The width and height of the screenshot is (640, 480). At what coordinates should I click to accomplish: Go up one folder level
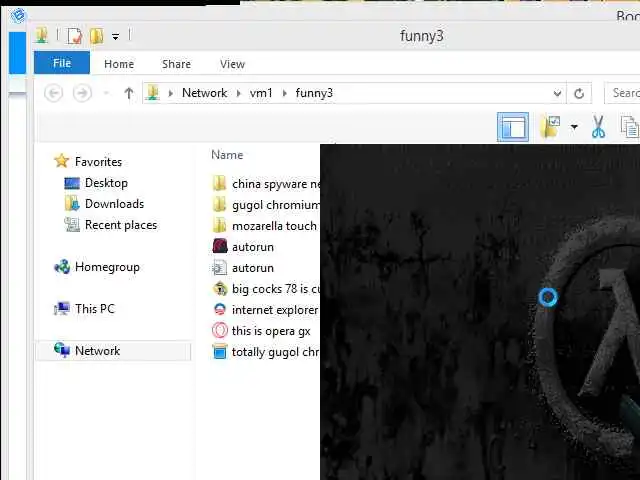129,93
